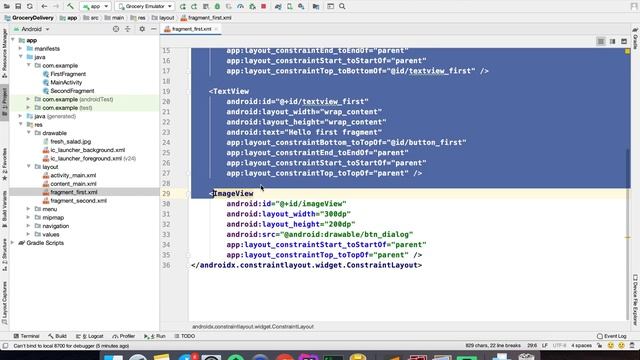Start debugging with the green bug icon
Image resolution: width=640 pixels, height=360 pixels.
(217, 7)
